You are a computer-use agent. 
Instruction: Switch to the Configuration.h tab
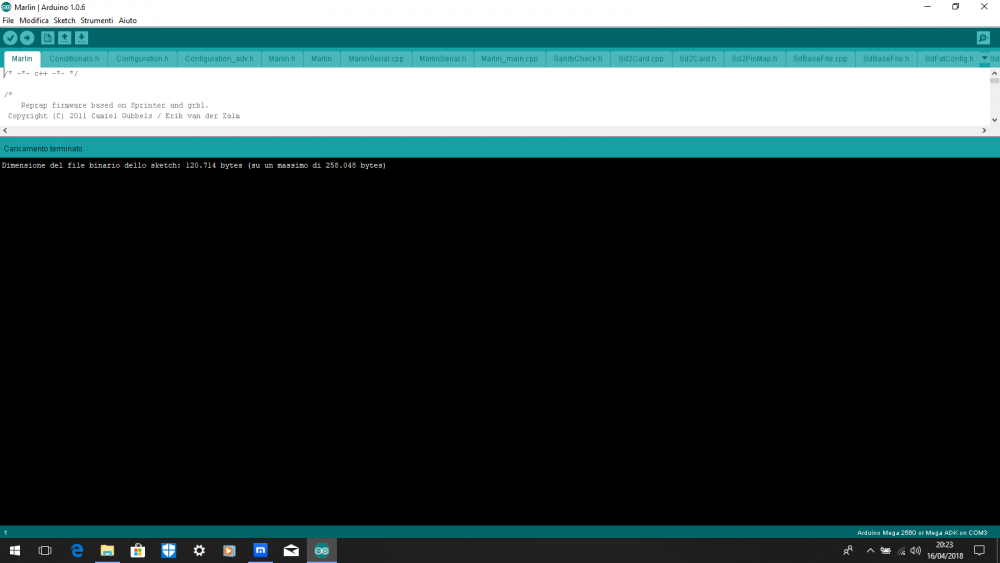pos(142,59)
